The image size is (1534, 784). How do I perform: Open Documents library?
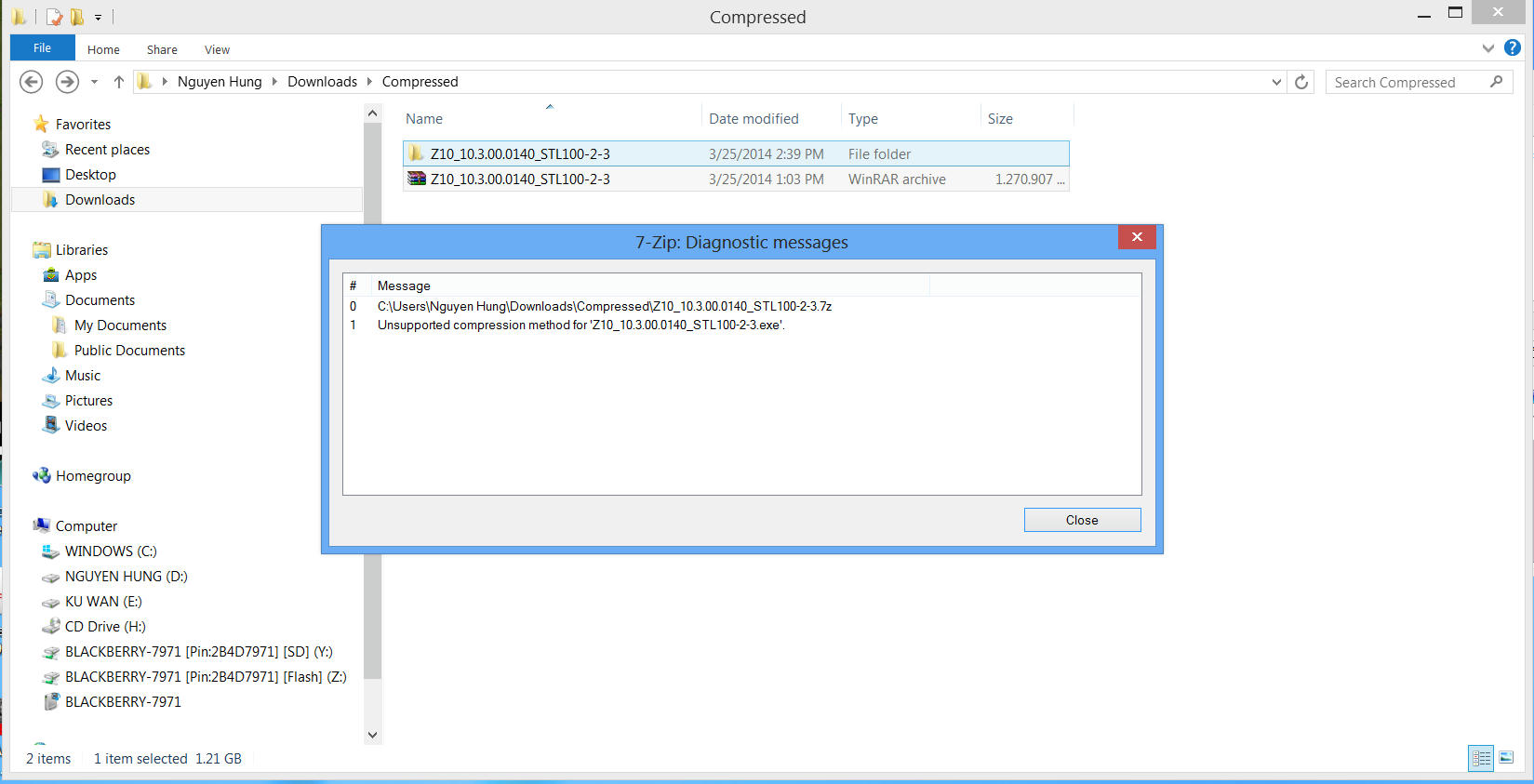click(100, 299)
